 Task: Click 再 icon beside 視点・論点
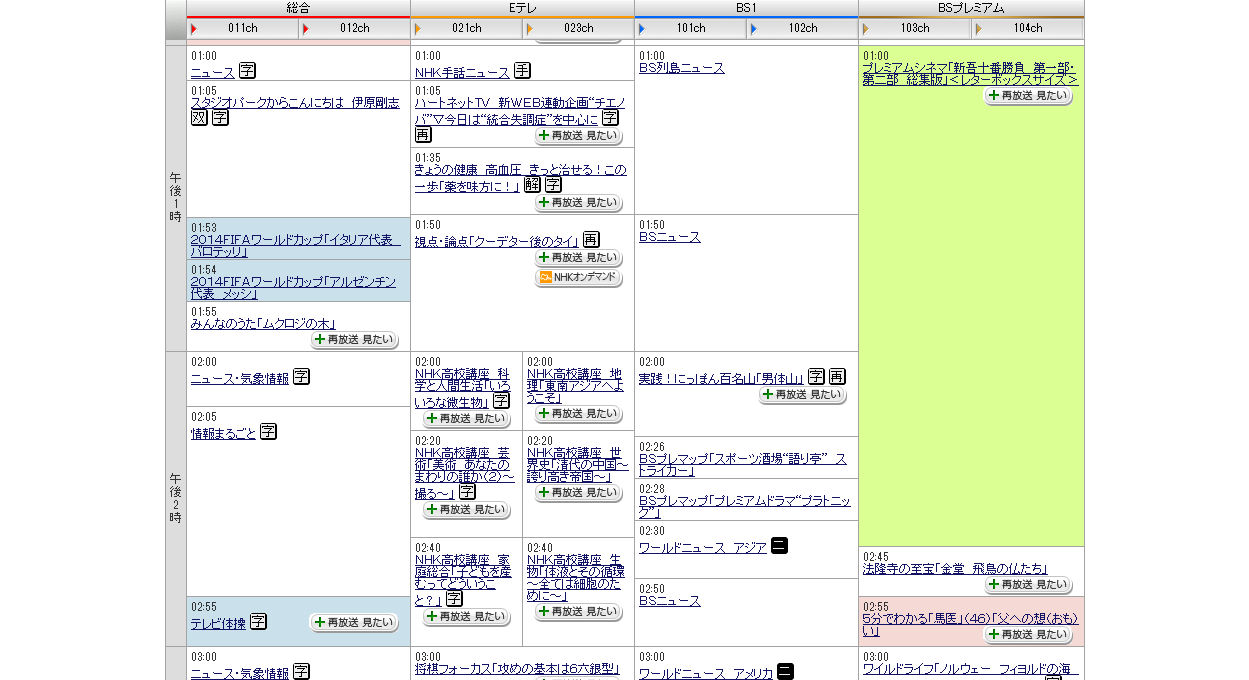[x=591, y=240]
